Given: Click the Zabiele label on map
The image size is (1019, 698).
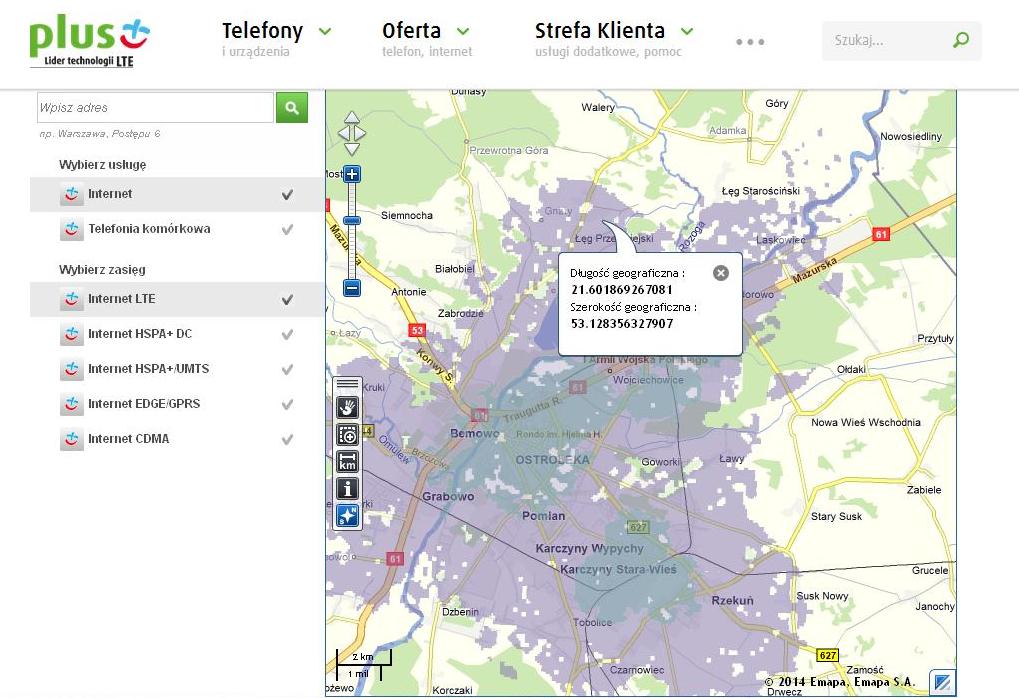Looking at the screenshot, I should coord(924,490).
